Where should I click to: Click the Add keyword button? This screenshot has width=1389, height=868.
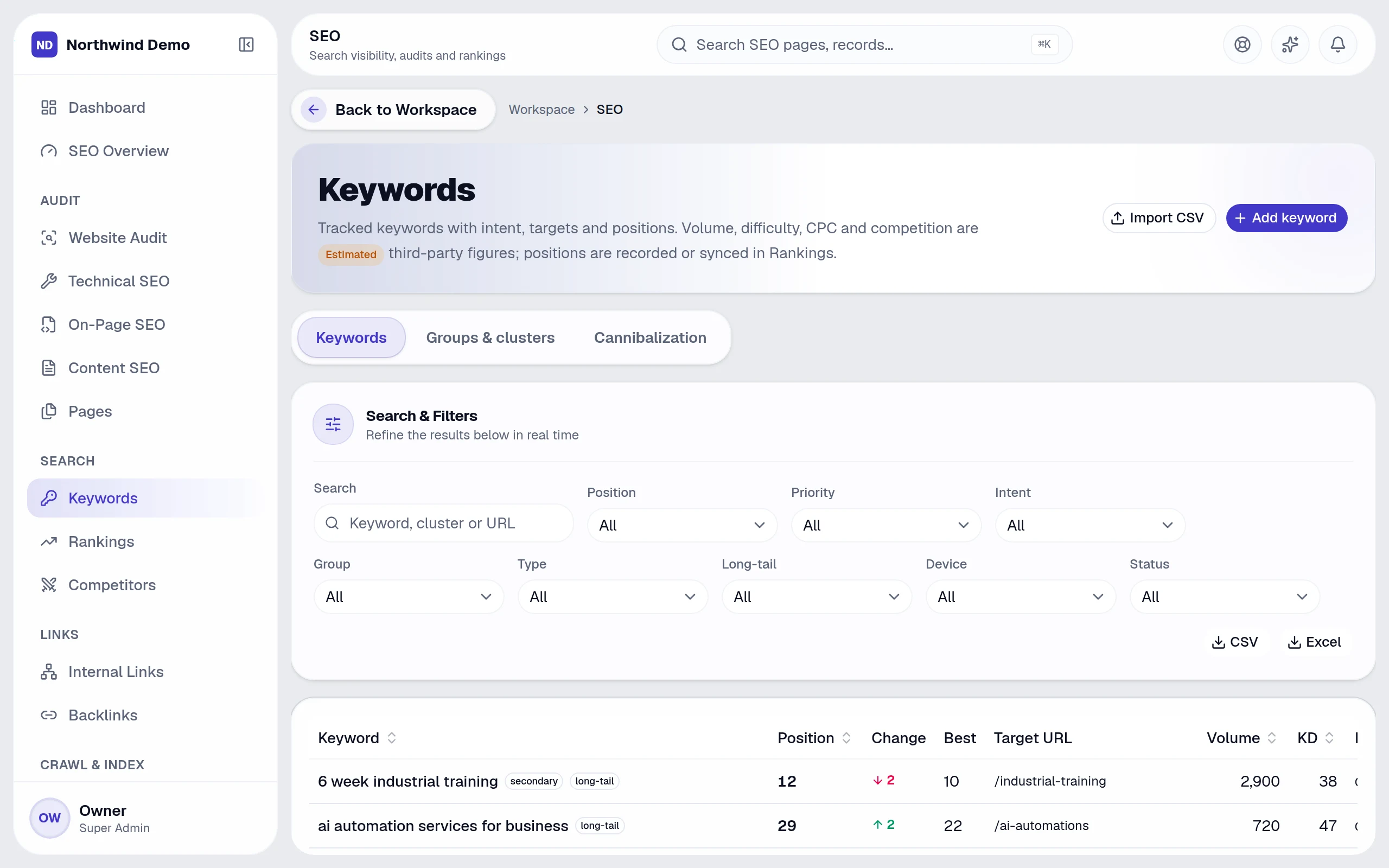(x=1286, y=218)
